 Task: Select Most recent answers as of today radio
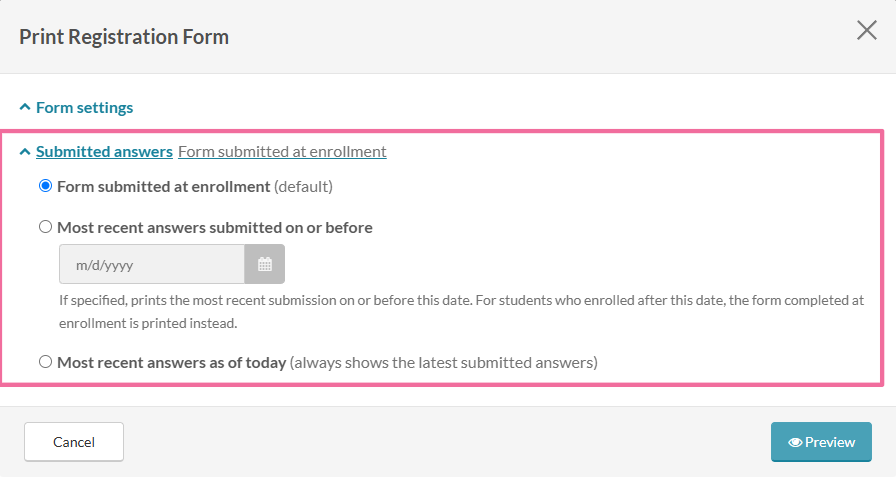click(x=45, y=362)
